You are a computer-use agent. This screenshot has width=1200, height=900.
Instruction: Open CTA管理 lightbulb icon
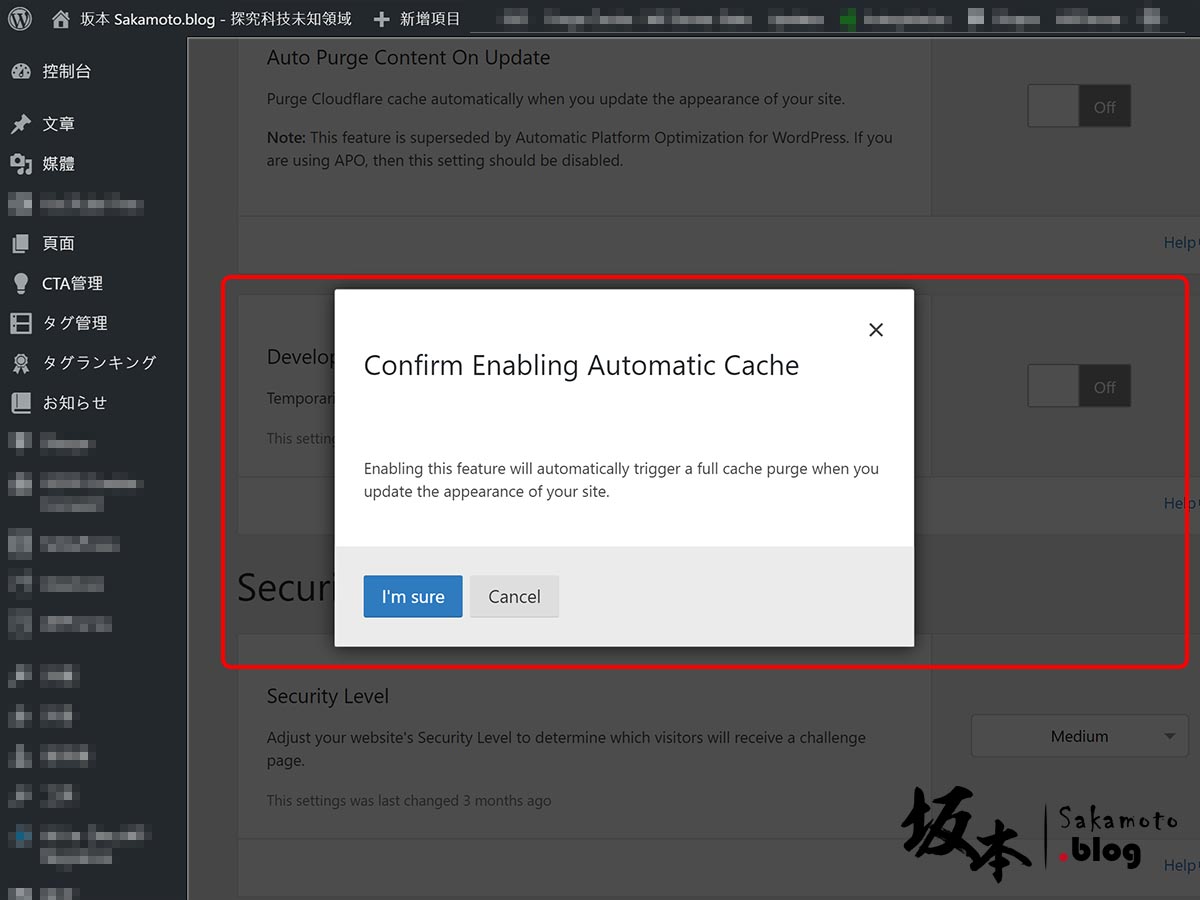pyautogui.click(x=20, y=284)
